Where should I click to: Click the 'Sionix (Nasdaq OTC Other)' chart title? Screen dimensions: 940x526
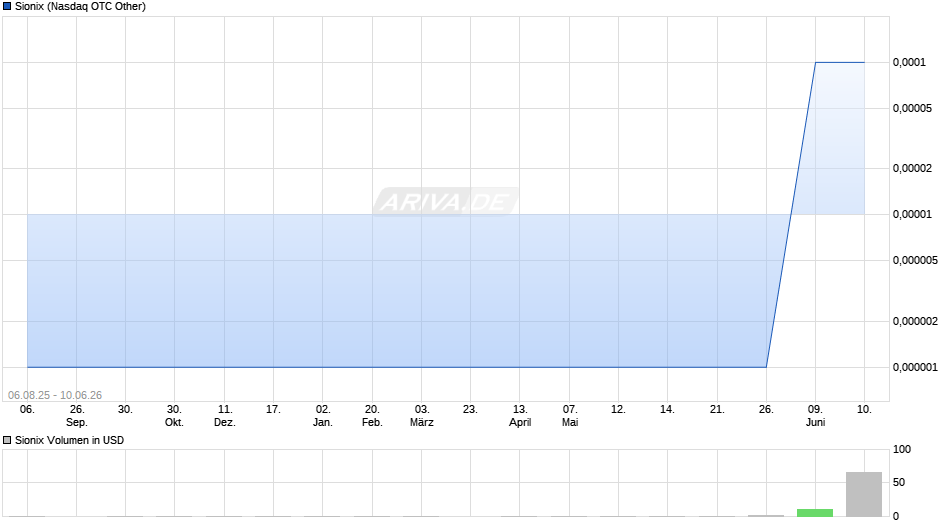80,7
